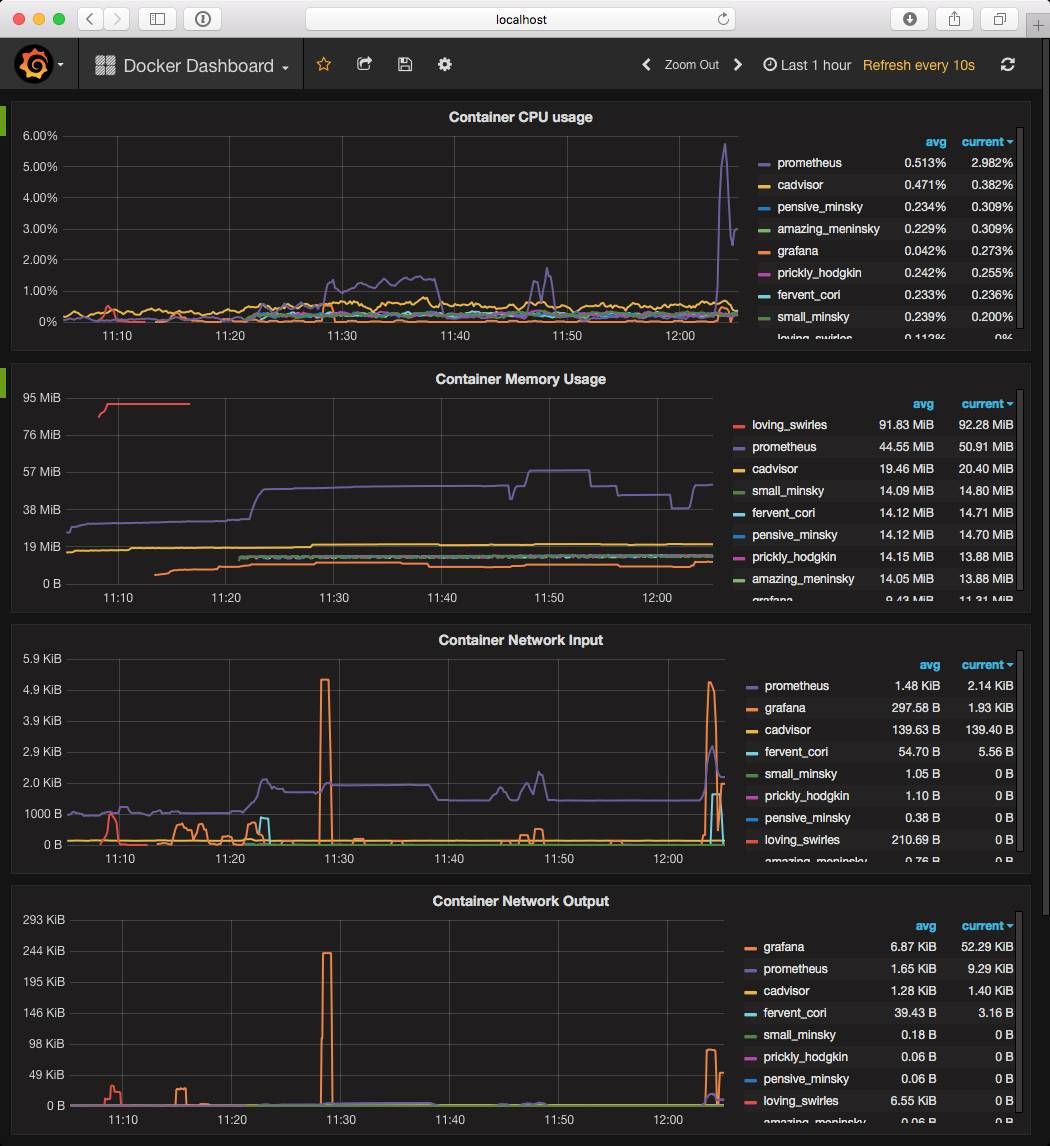This screenshot has width=1050, height=1146.
Task: Open the Last 1 hour time picker
Action: pyautogui.click(x=807, y=65)
